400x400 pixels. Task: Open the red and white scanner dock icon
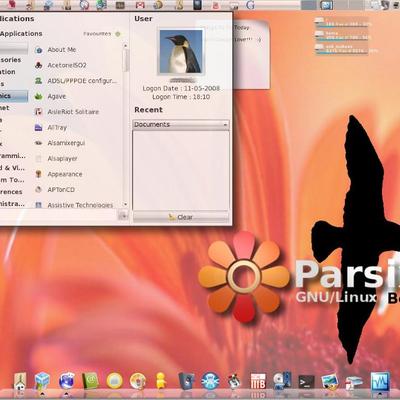coord(354,382)
